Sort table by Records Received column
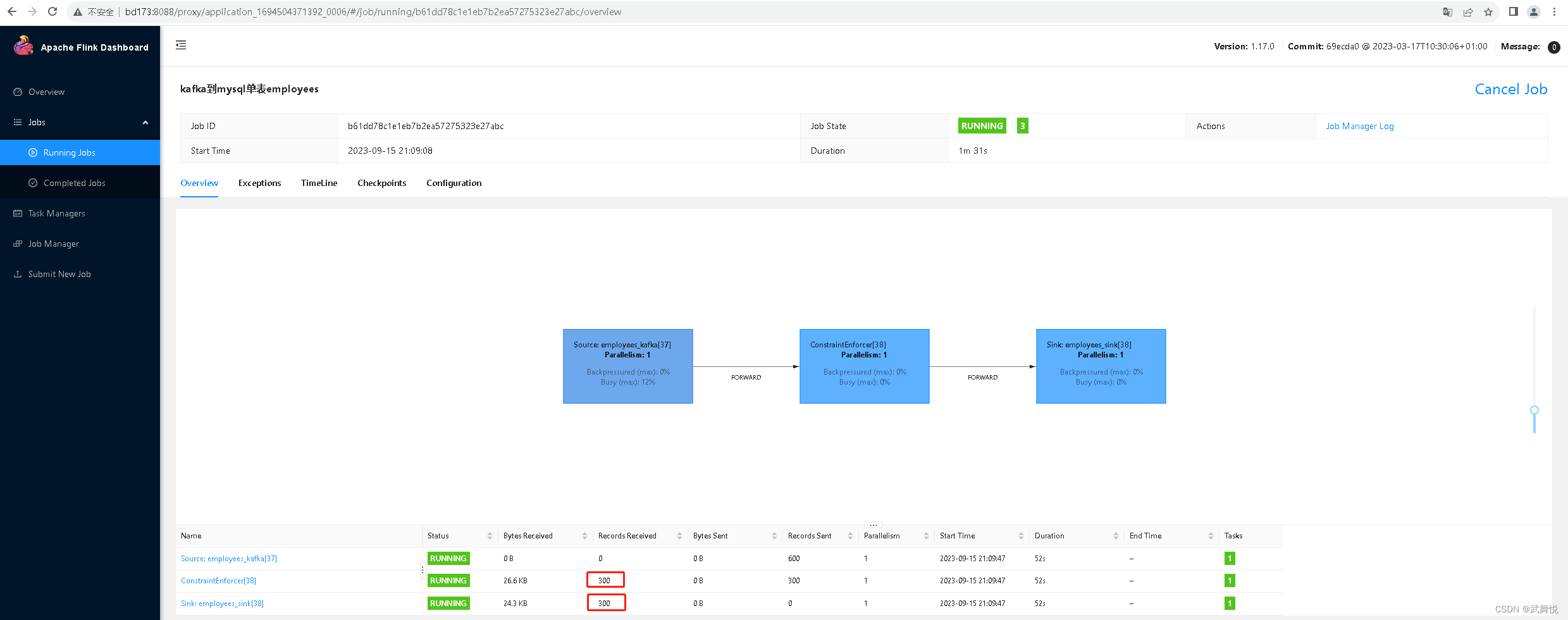Image resolution: width=1568 pixels, height=620 pixels. click(x=679, y=536)
